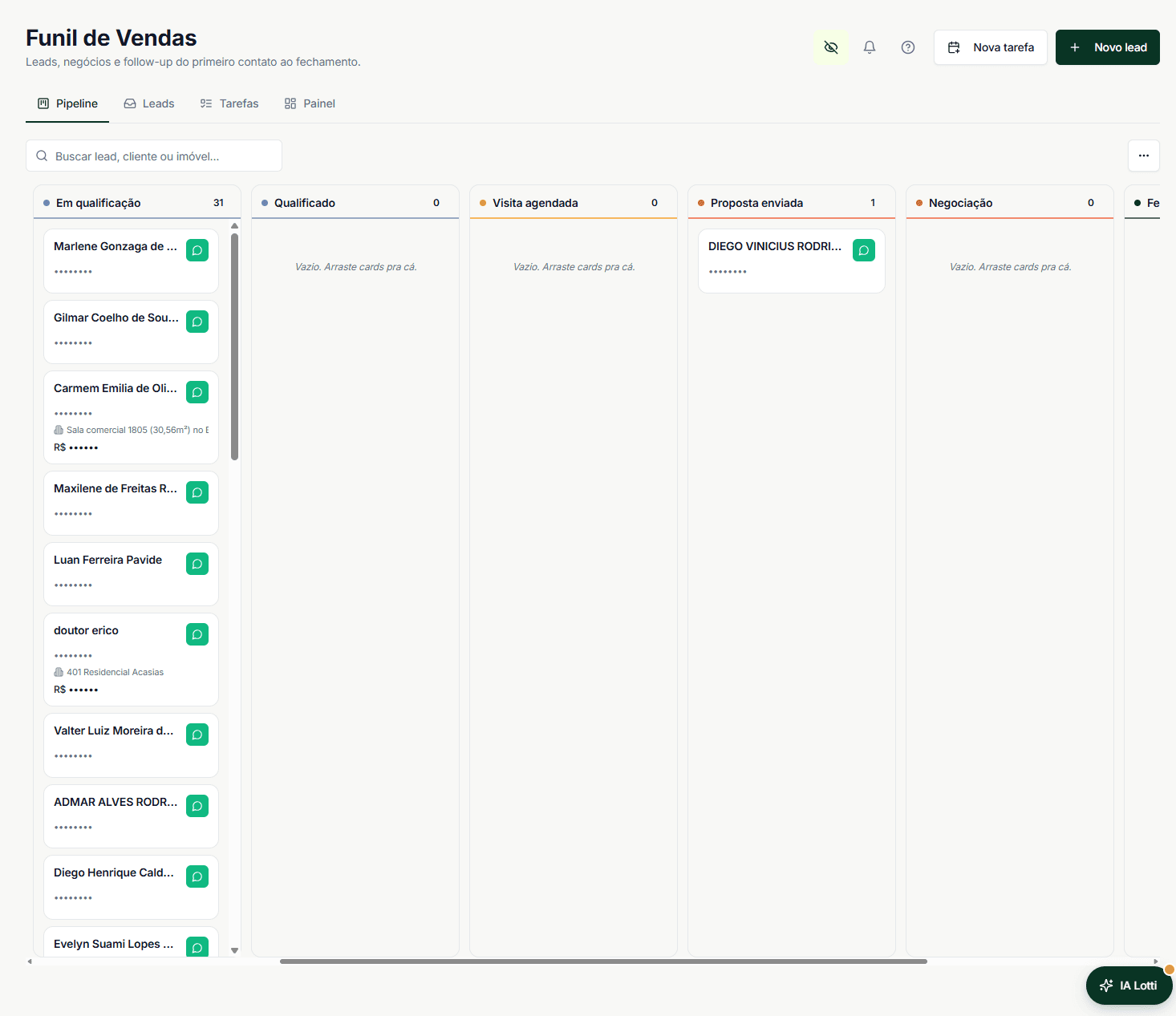This screenshot has width=1176, height=1016.
Task: Open the Leads tab
Action: [149, 103]
